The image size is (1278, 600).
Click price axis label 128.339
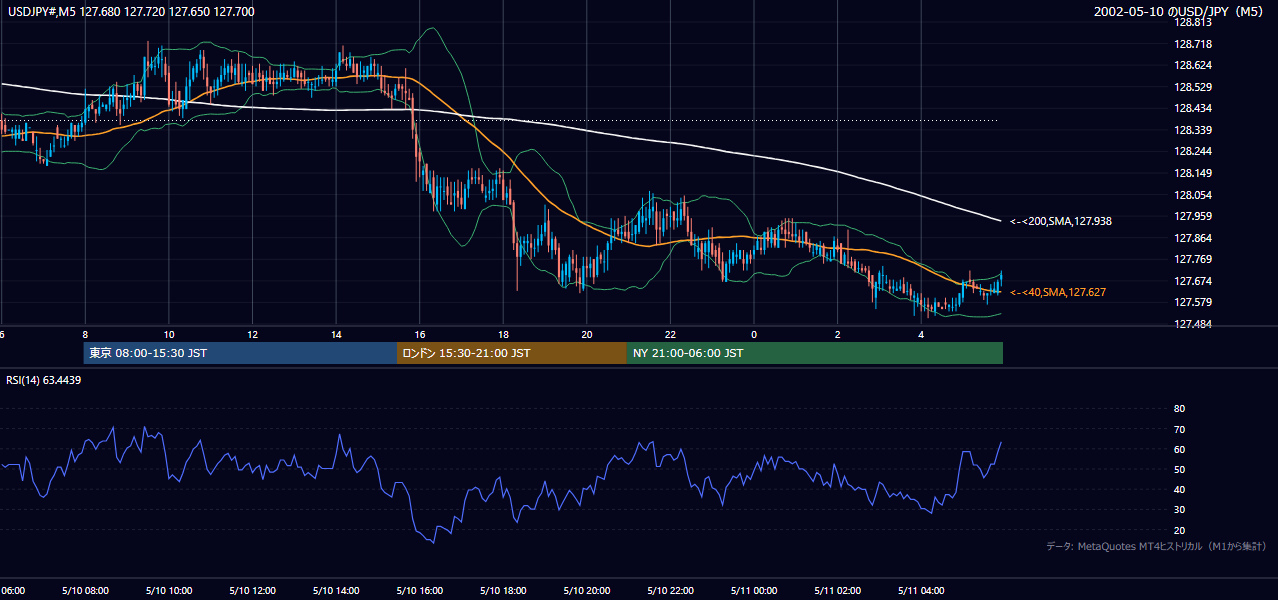[x=1192, y=130]
